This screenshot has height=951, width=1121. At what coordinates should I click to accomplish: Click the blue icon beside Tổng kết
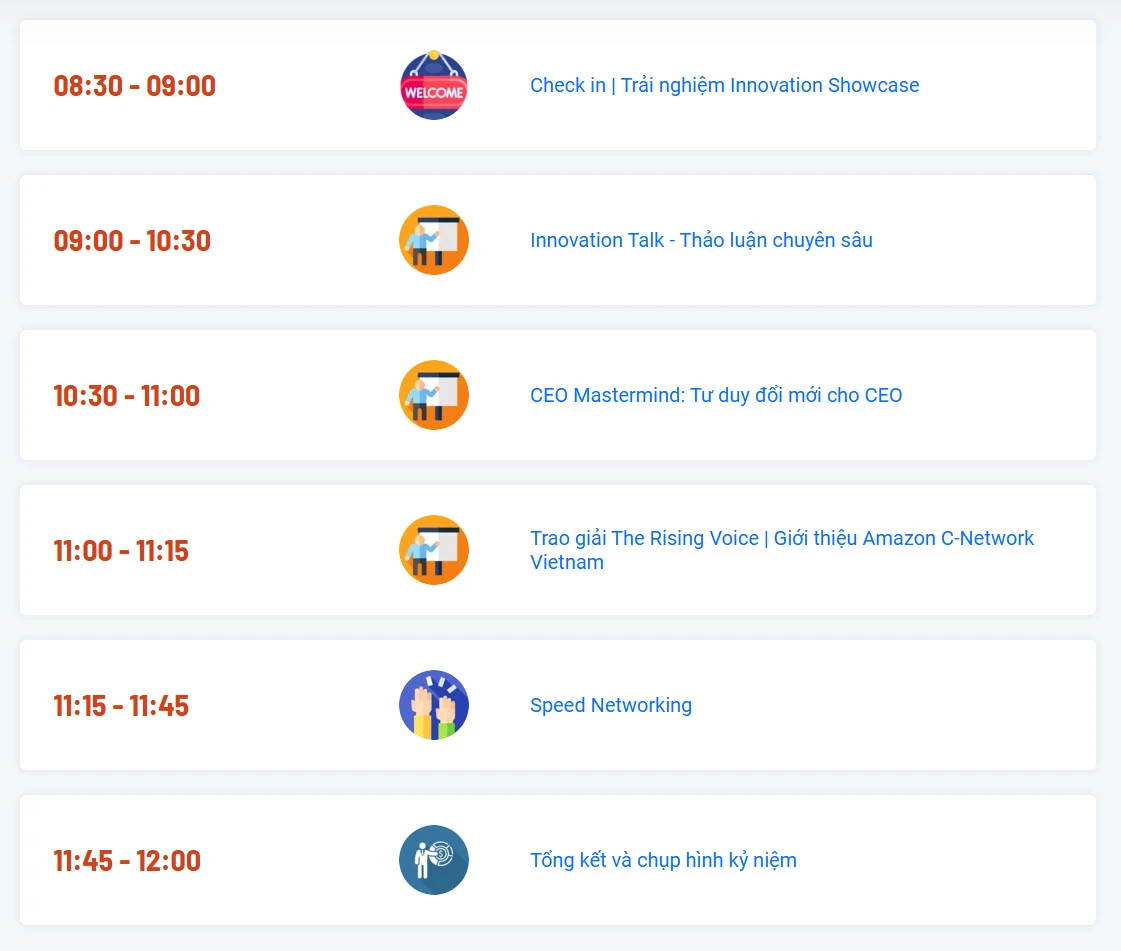pos(433,860)
